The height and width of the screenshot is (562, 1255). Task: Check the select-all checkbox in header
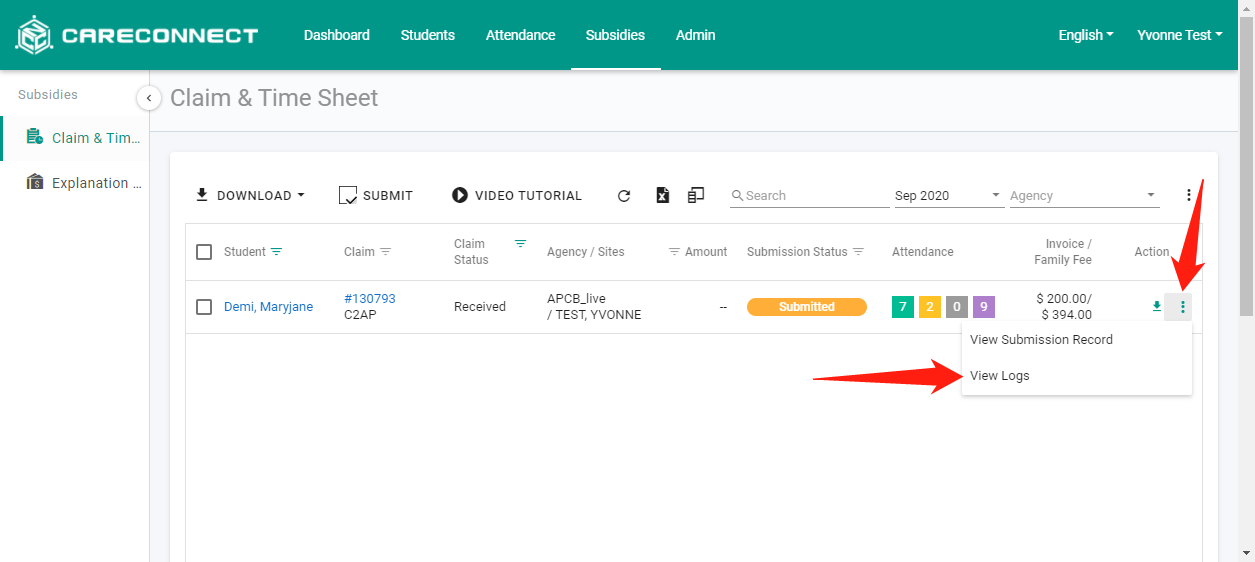[x=204, y=252]
